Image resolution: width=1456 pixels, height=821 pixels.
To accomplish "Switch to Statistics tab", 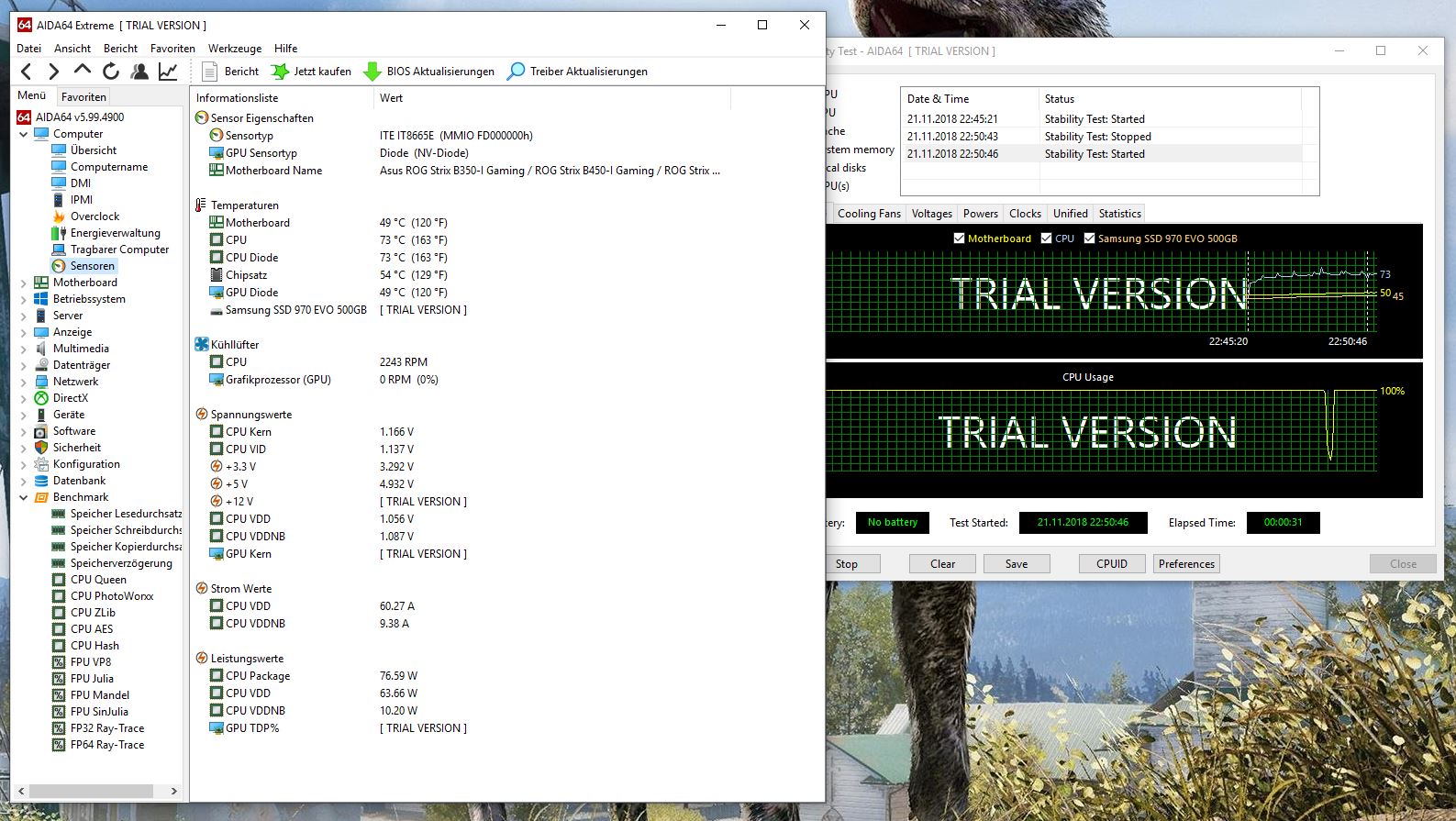I will [x=1120, y=214].
